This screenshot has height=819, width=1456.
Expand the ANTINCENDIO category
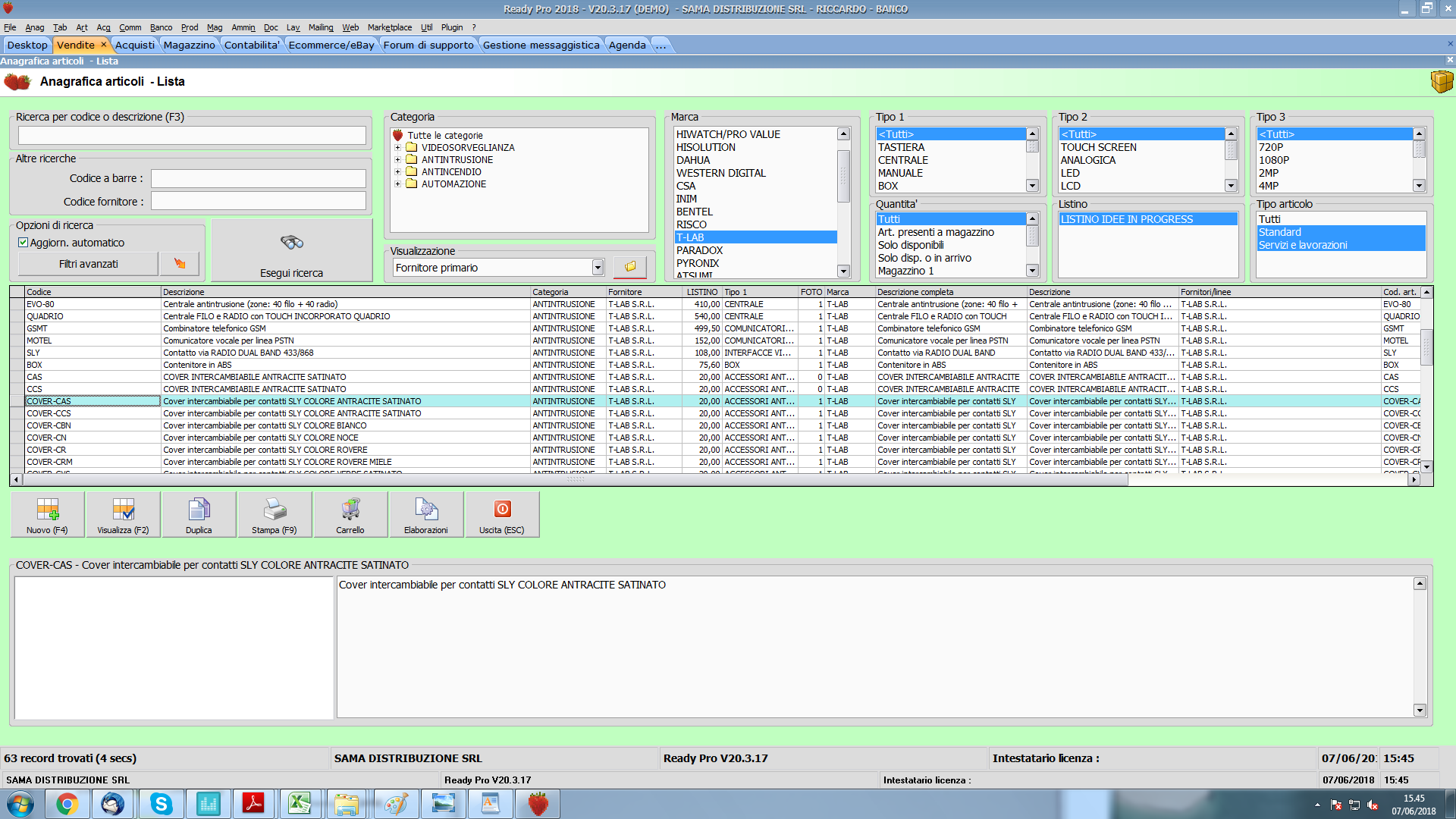click(397, 172)
